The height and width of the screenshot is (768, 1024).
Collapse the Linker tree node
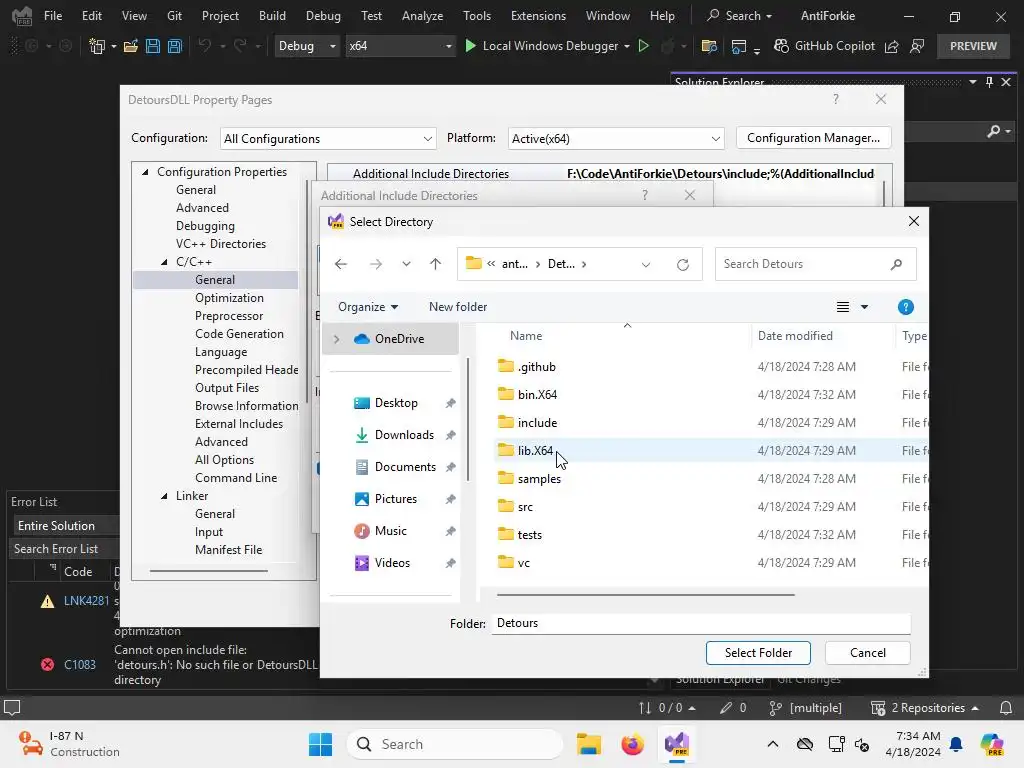pos(165,496)
